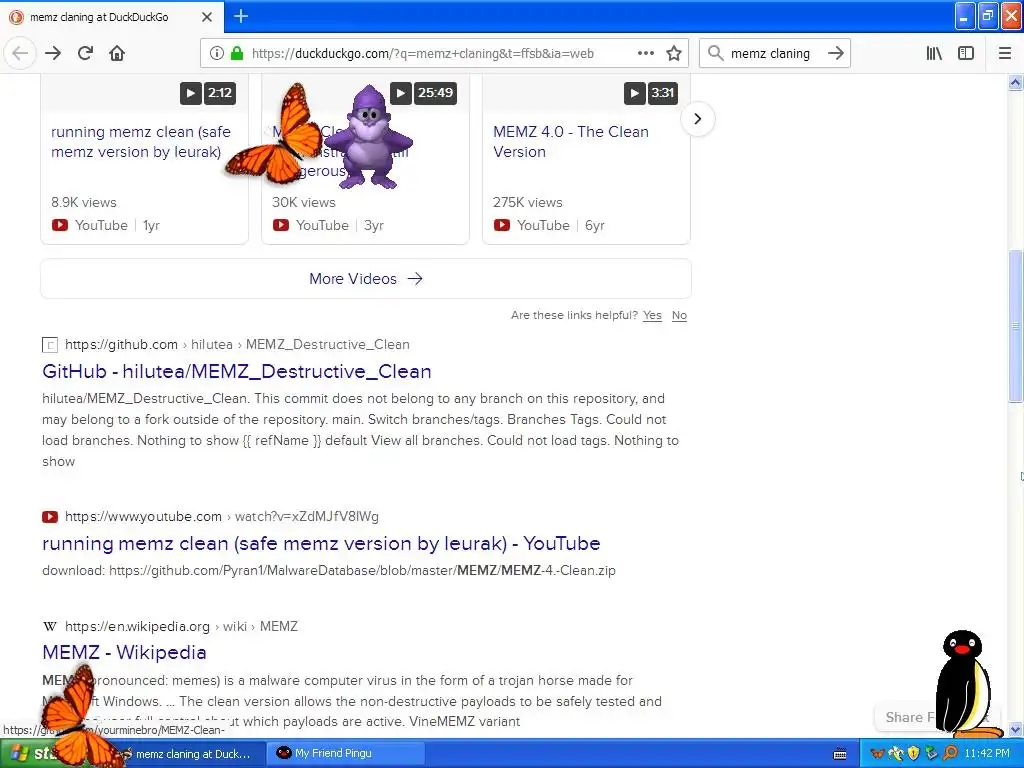Click the 11:42 PM taskbar clock
The height and width of the screenshot is (768, 1024).
pyautogui.click(x=987, y=754)
